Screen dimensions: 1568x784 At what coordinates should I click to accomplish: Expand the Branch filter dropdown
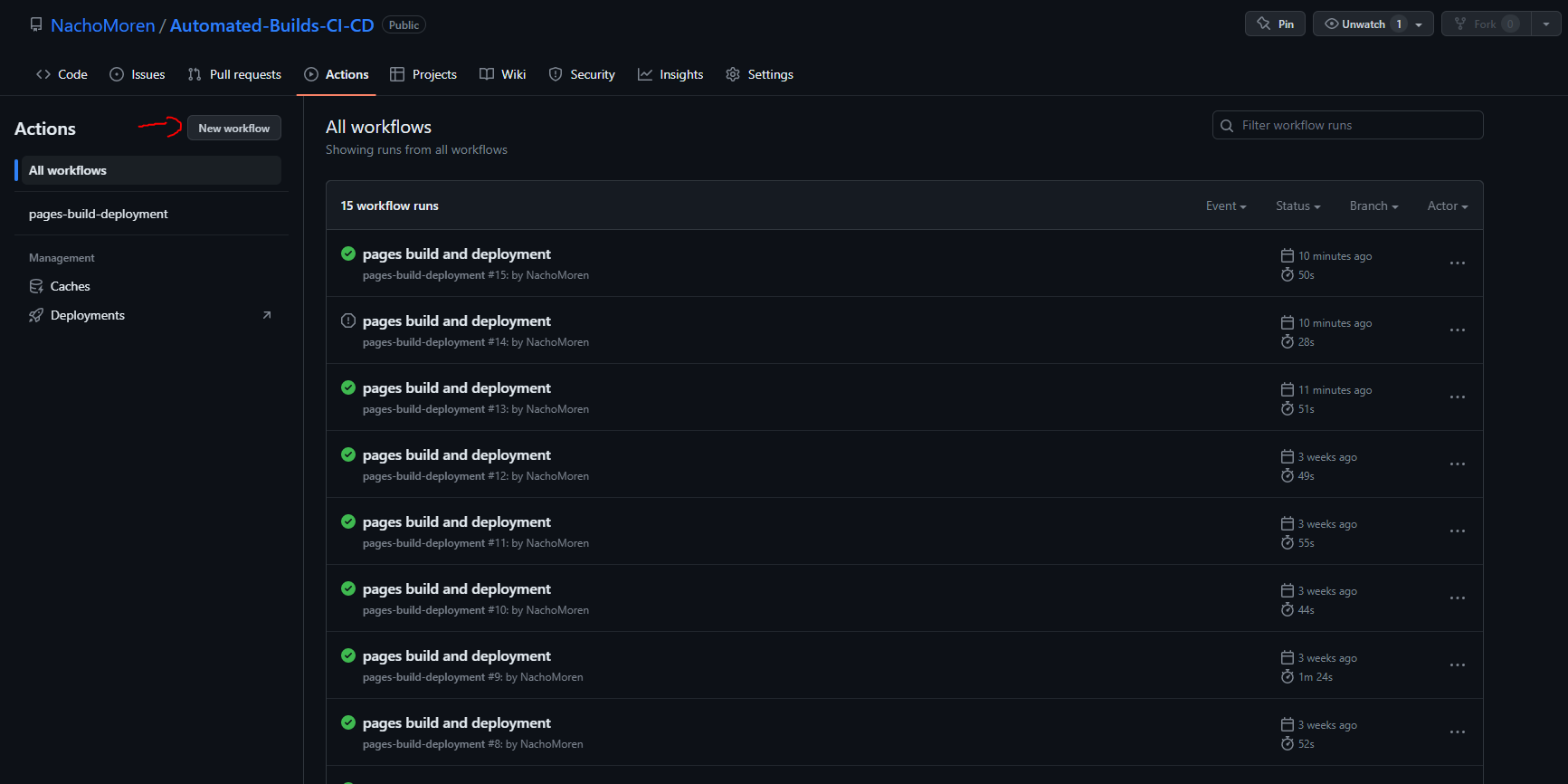(x=1373, y=206)
